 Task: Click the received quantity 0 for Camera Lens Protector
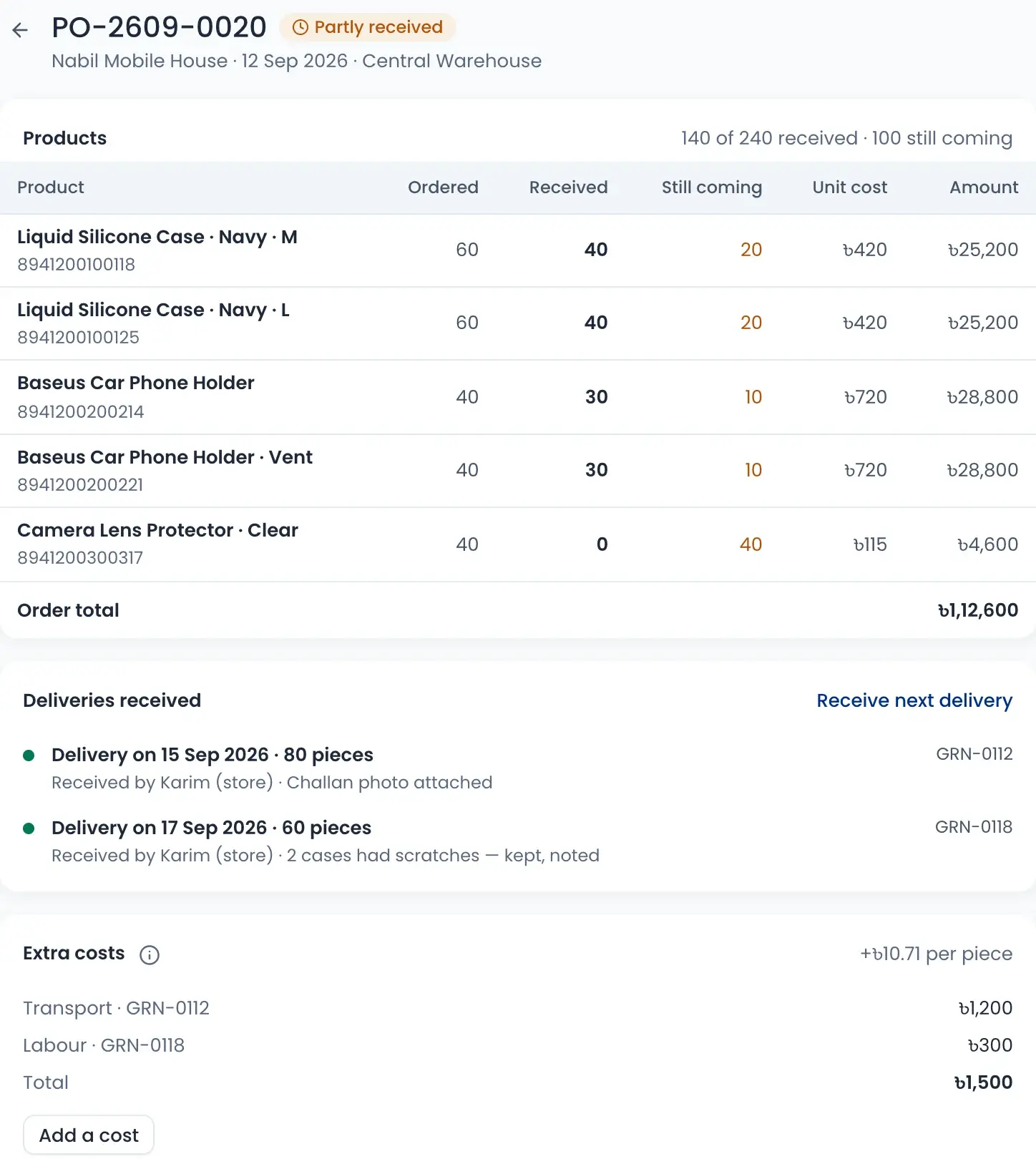(x=602, y=544)
